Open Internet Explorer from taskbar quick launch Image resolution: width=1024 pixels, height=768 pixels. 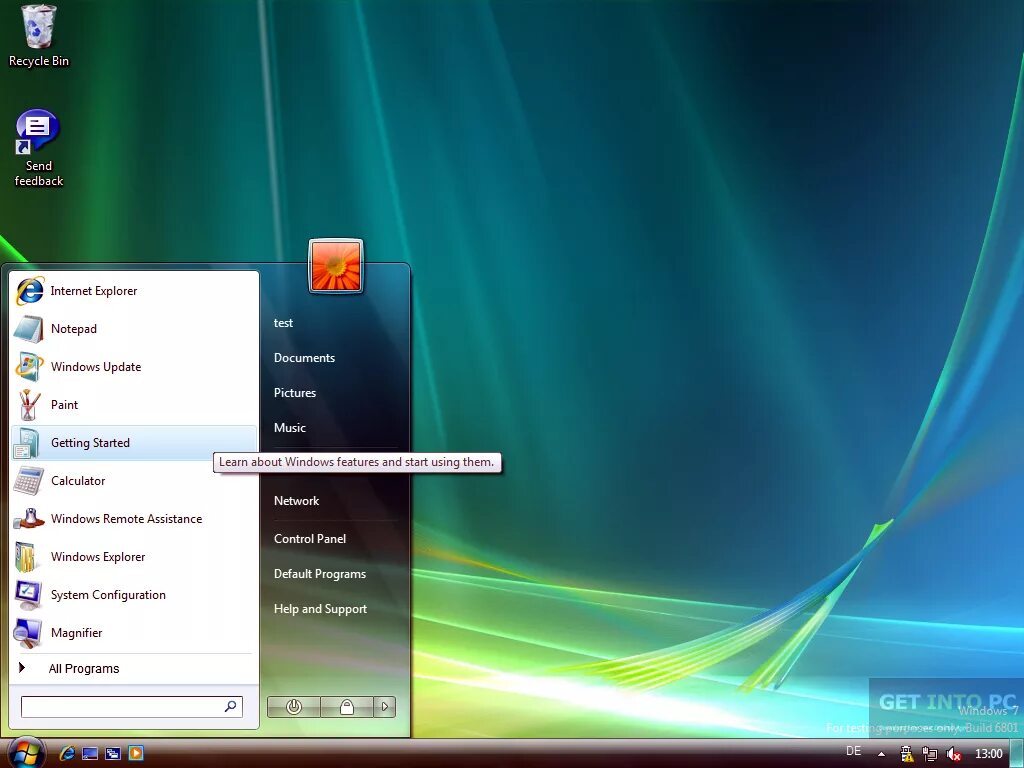pyautogui.click(x=67, y=753)
